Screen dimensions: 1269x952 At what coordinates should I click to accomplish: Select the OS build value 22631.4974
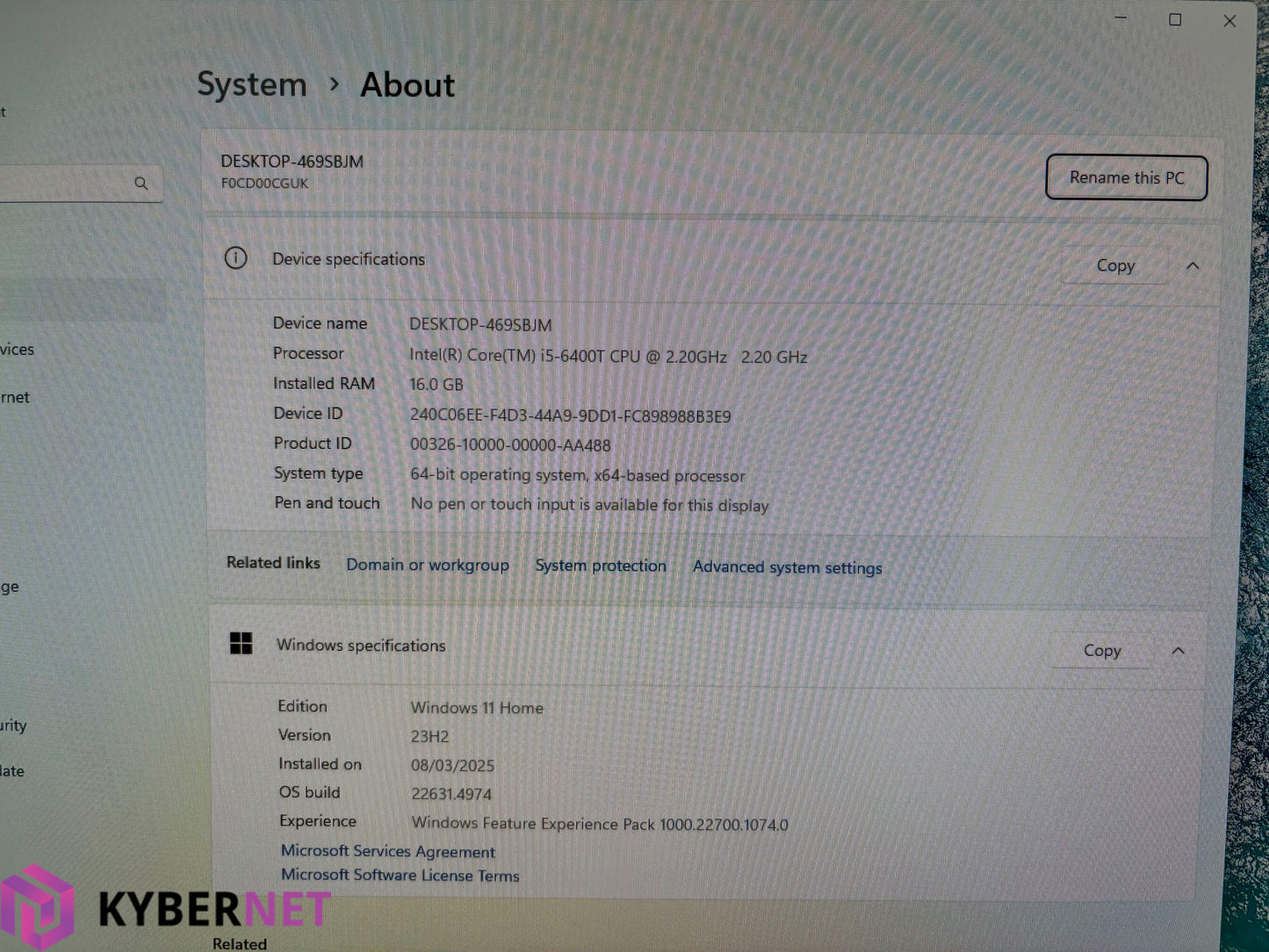coord(451,794)
